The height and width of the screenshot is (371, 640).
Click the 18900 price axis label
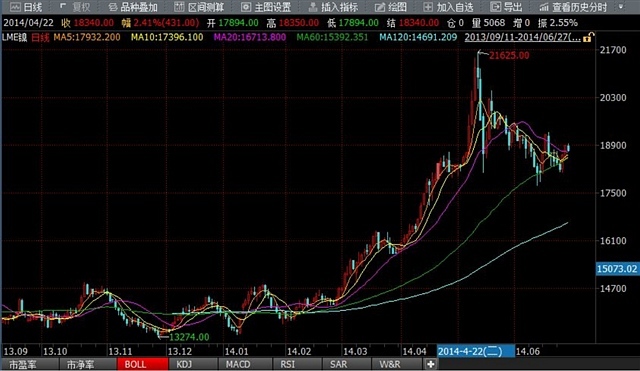(613, 145)
